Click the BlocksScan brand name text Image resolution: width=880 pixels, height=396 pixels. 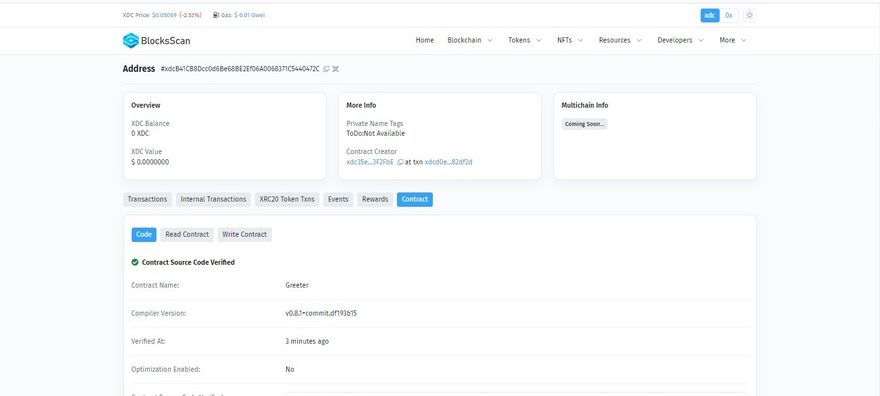pyautogui.click(x=166, y=41)
